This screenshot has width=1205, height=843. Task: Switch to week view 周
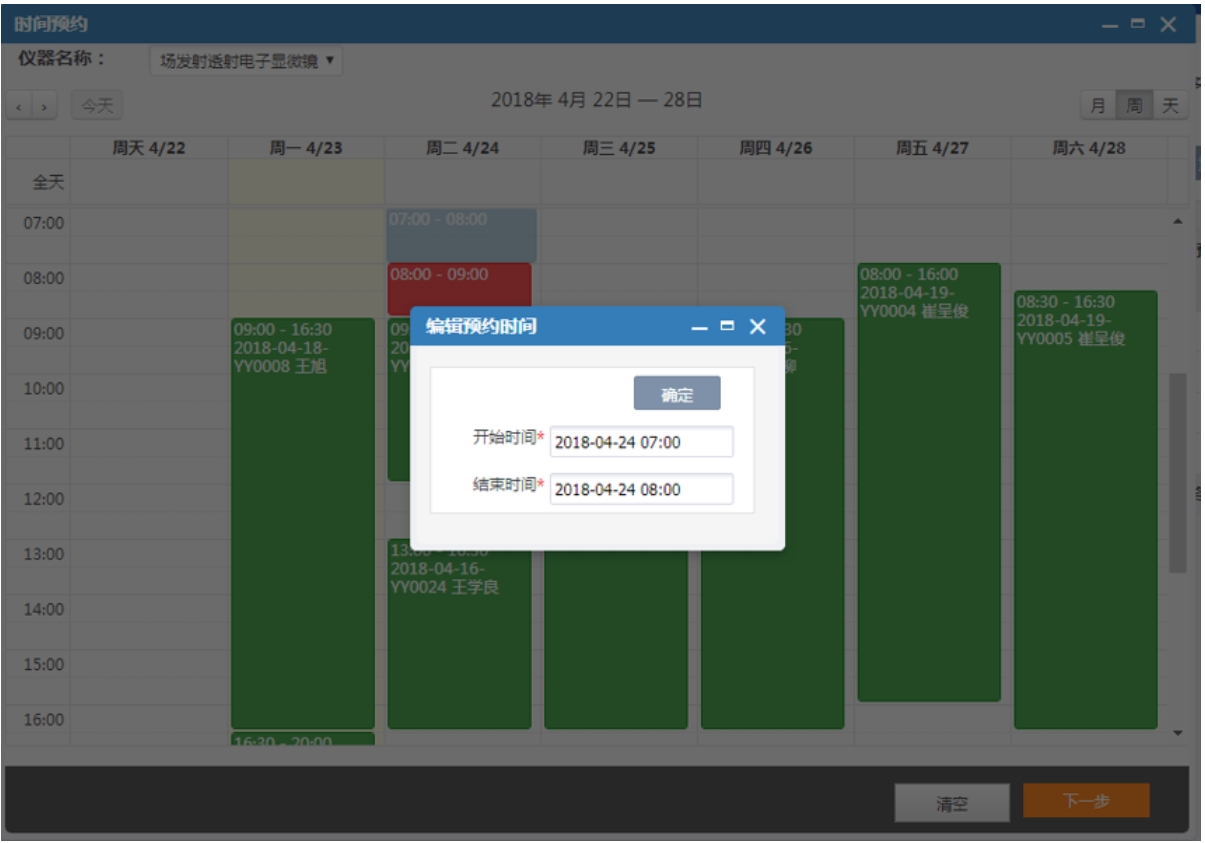coord(1134,105)
